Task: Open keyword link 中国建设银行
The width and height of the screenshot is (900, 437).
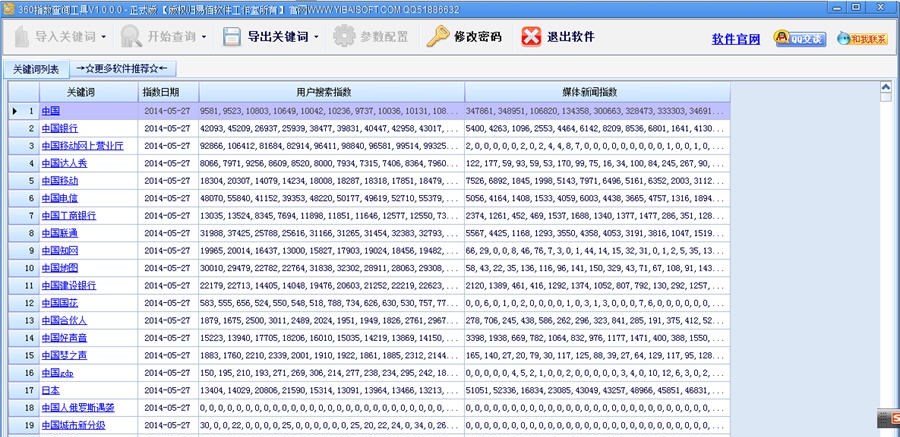Action: point(69,285)
